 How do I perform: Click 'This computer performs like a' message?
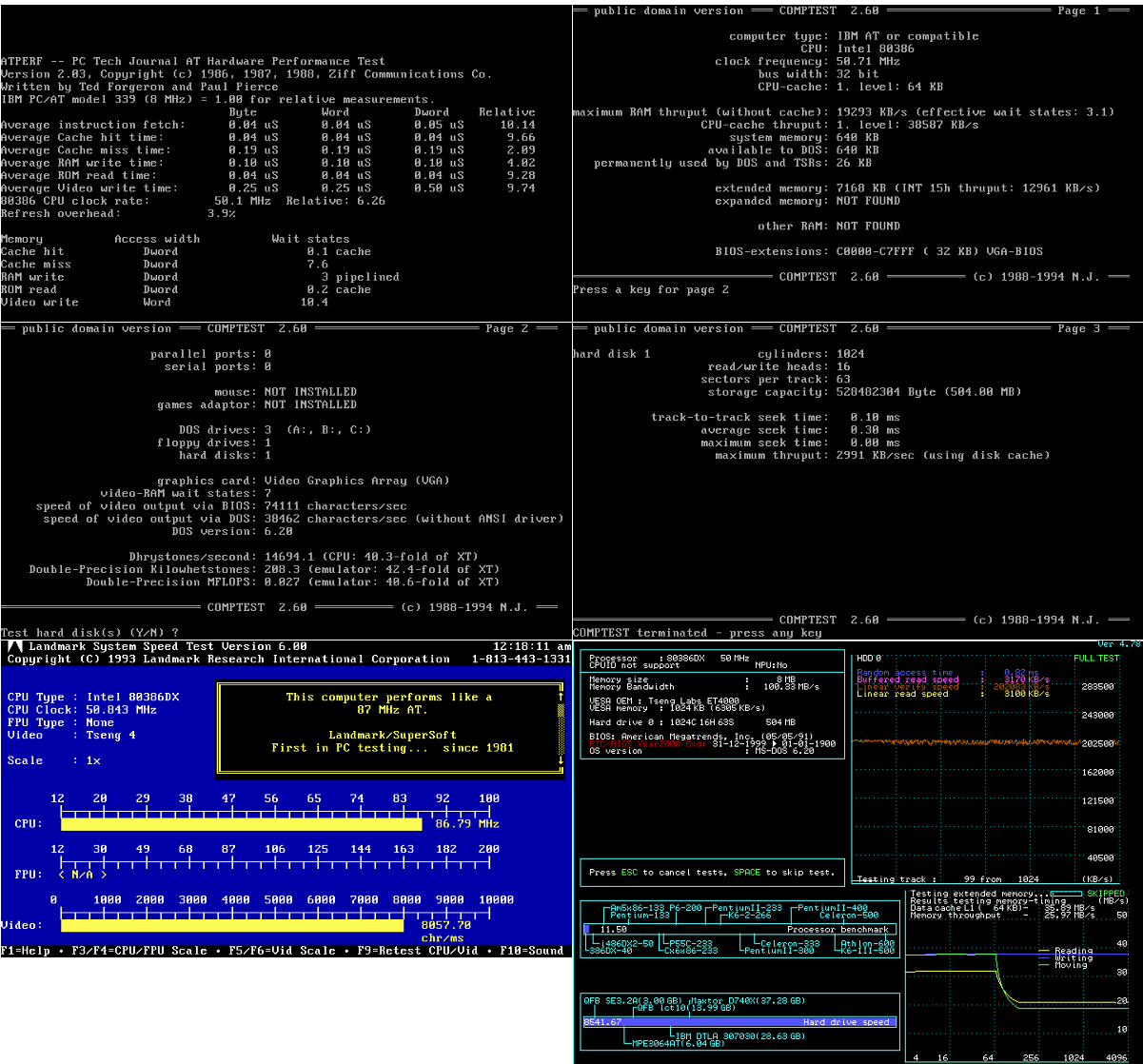click(389, 698)
